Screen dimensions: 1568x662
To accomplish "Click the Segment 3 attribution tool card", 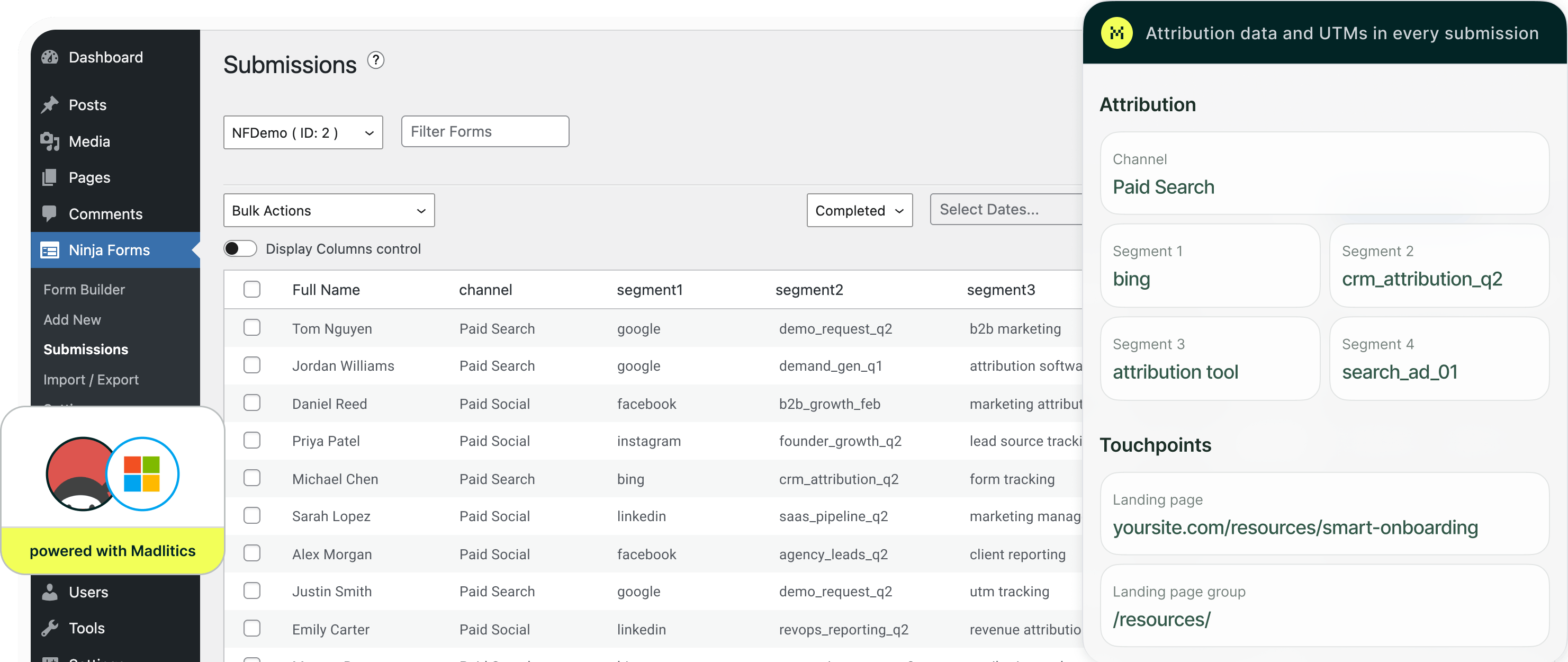I will pos(1210,359).
